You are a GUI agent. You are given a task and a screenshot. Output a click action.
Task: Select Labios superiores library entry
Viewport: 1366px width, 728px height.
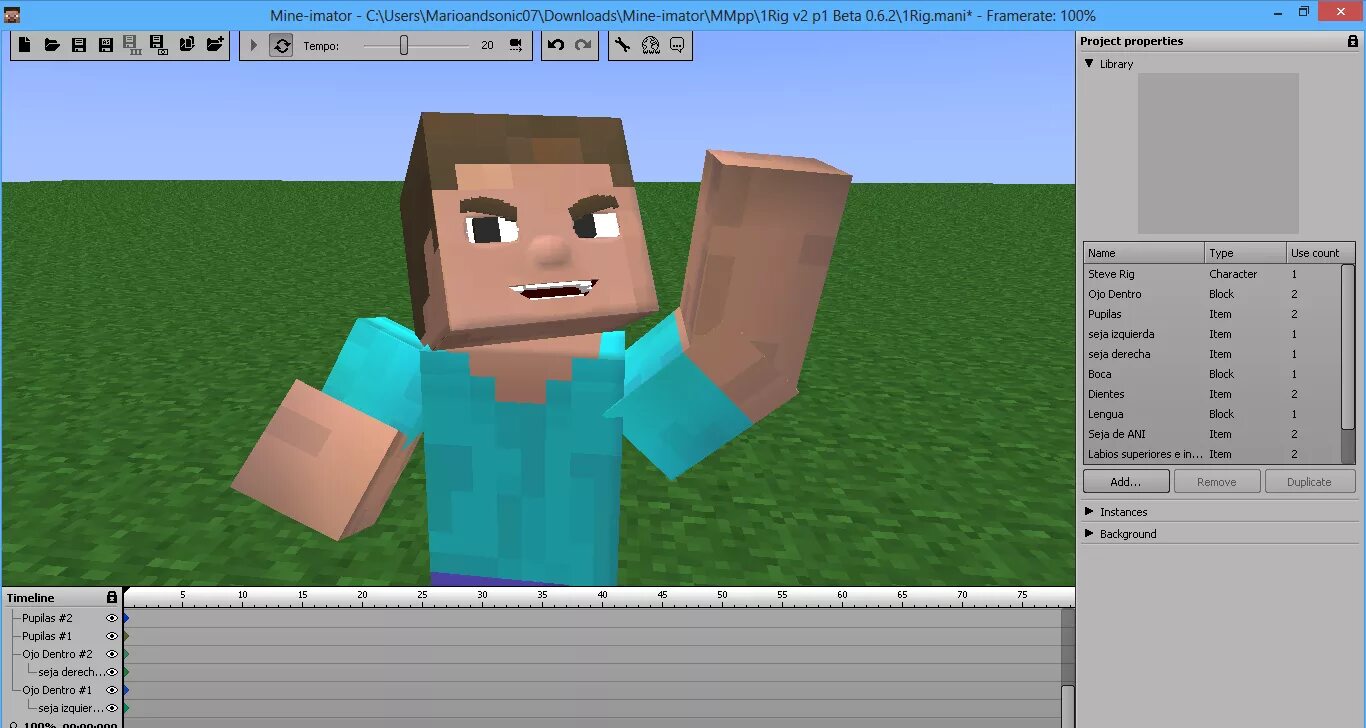[x=1212, y=454]
